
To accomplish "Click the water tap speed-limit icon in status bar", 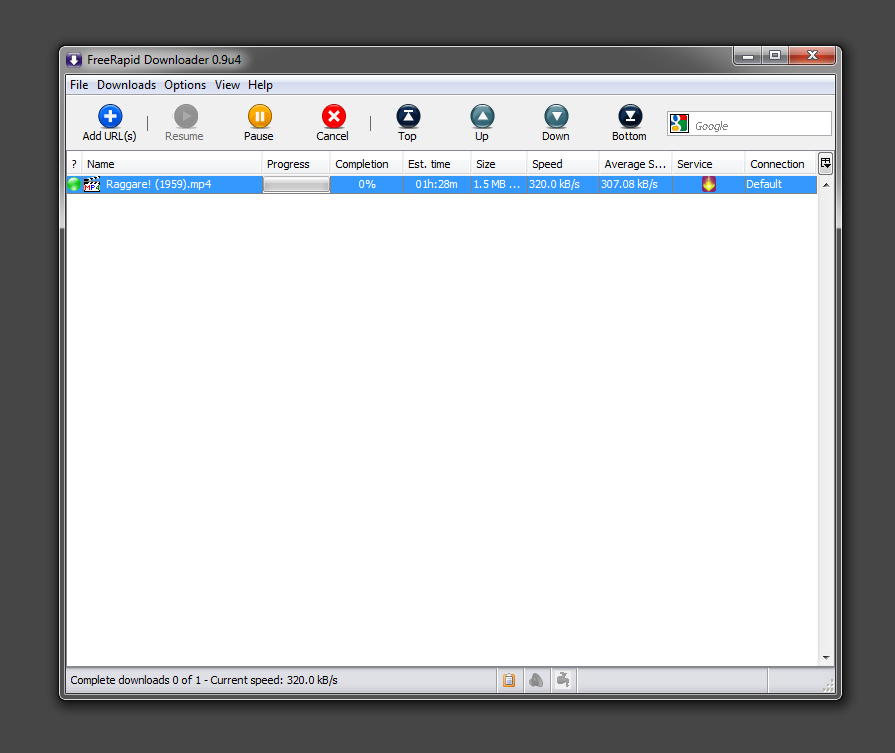I will [563, 679].
